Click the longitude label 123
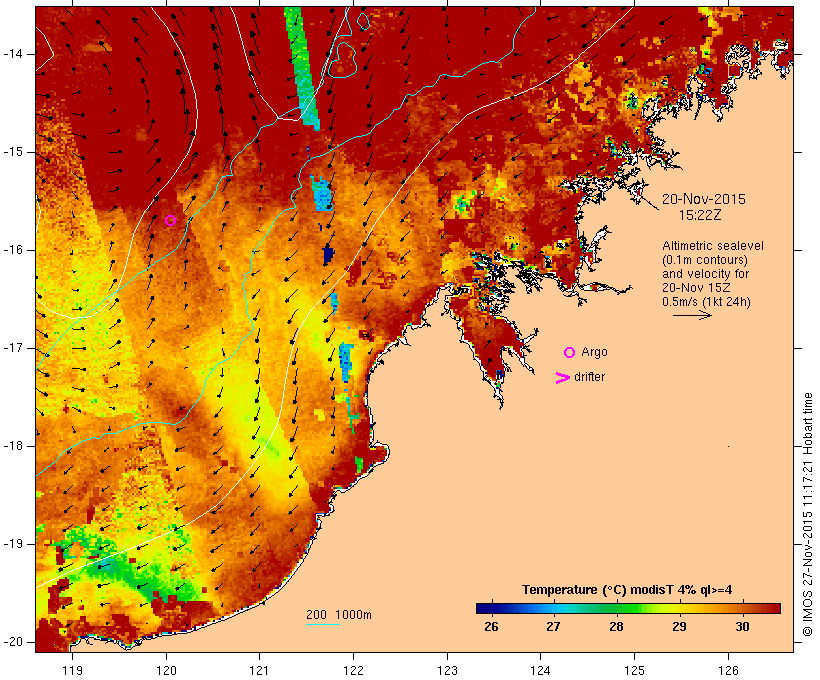Screen dimensions: 820x680 tap(447, 671)
